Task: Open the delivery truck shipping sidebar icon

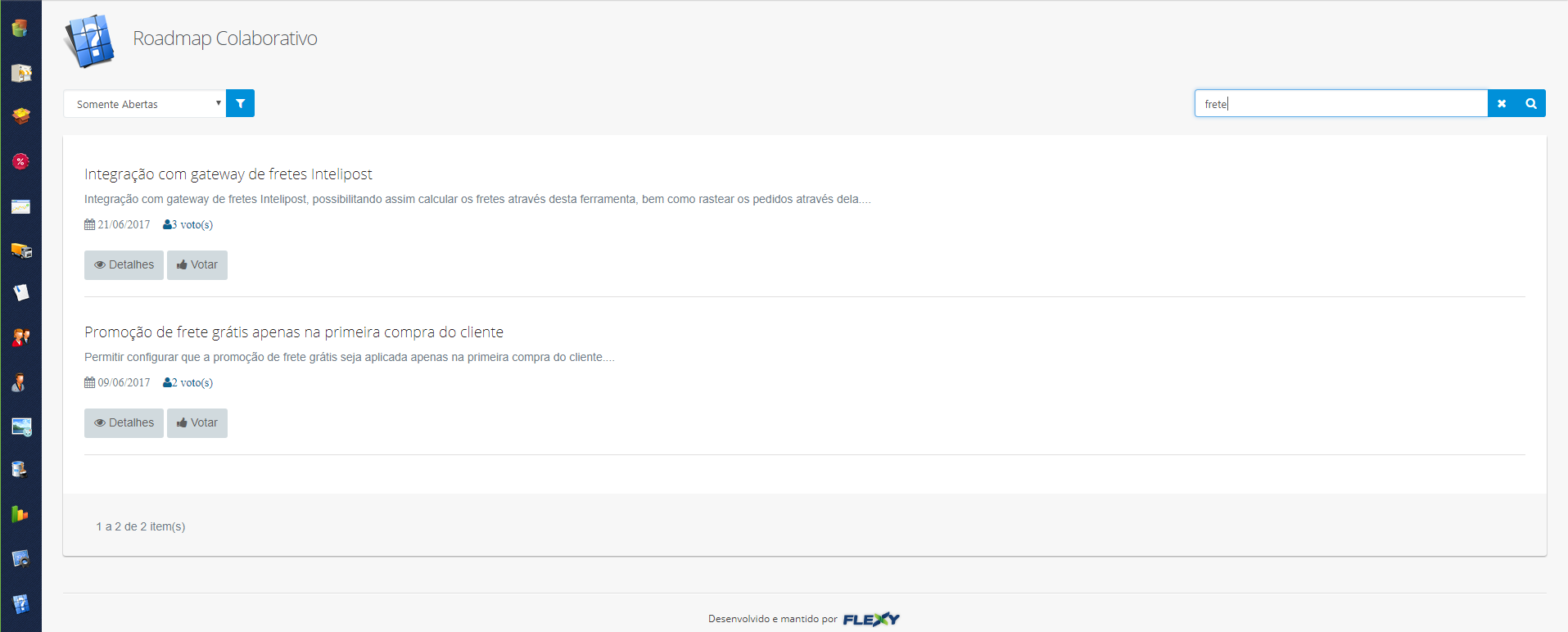Action: (21, 251)
